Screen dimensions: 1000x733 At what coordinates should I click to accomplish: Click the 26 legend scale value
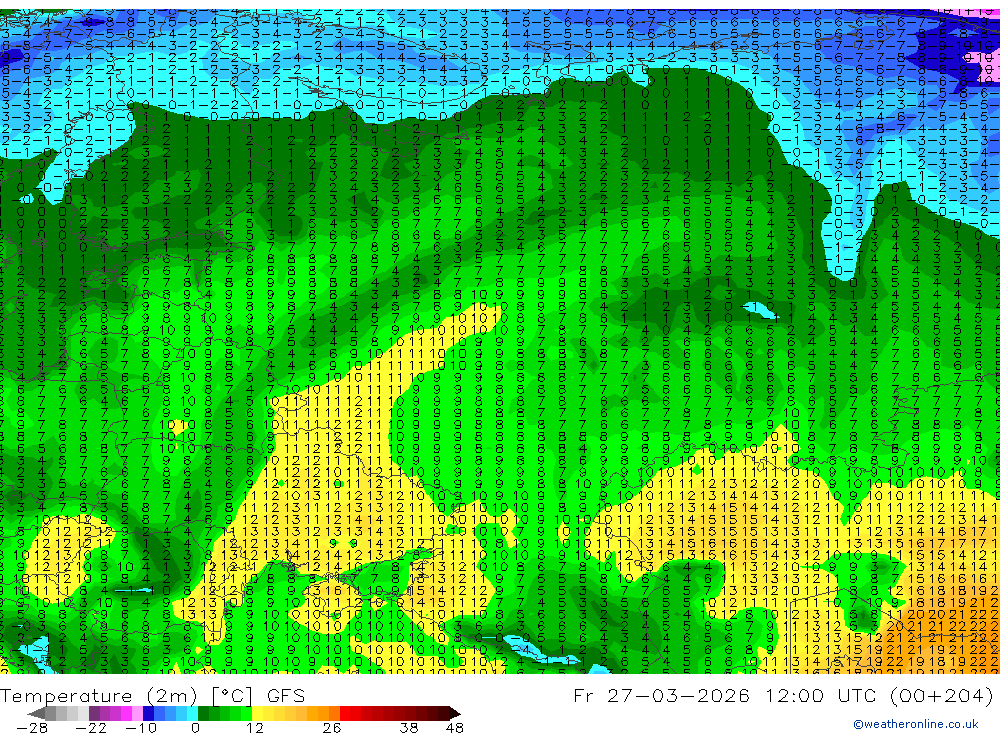point(332,728)
